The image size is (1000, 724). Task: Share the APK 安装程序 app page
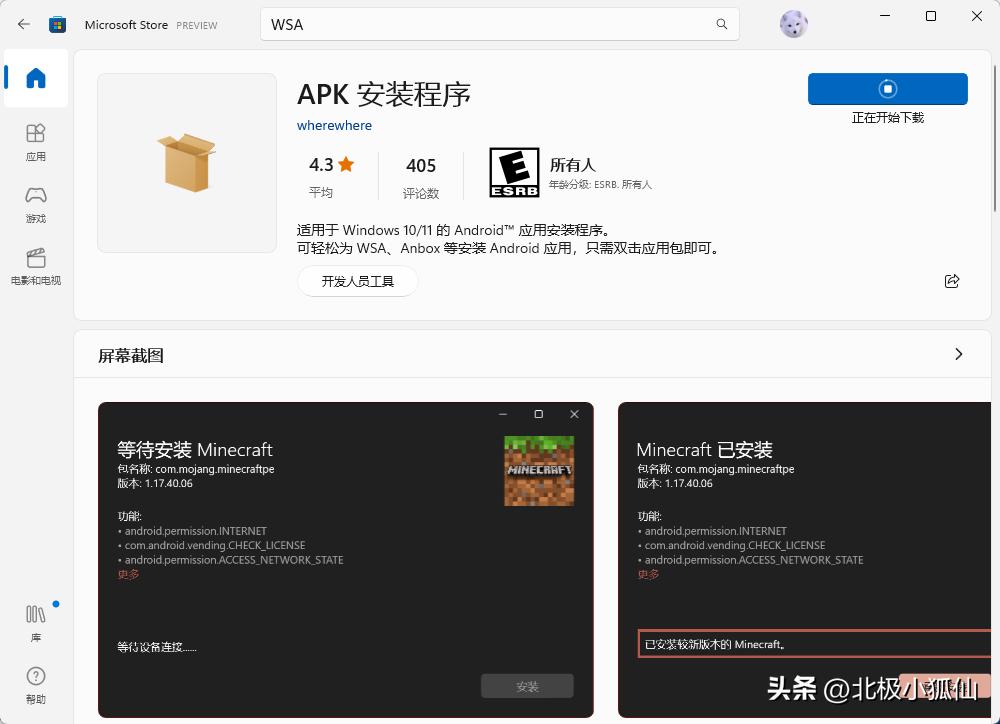point(952,281)
